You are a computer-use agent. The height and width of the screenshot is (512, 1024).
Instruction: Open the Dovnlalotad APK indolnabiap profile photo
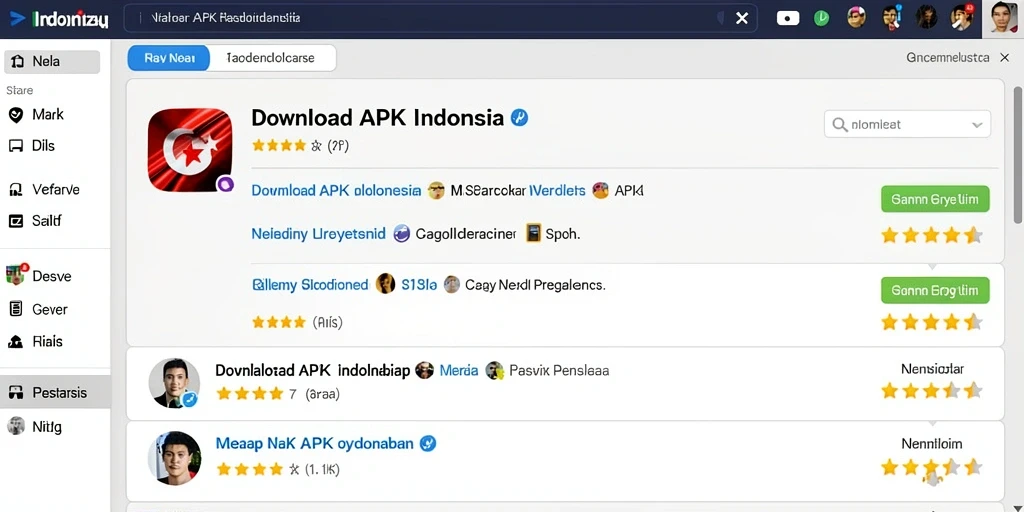174,383
